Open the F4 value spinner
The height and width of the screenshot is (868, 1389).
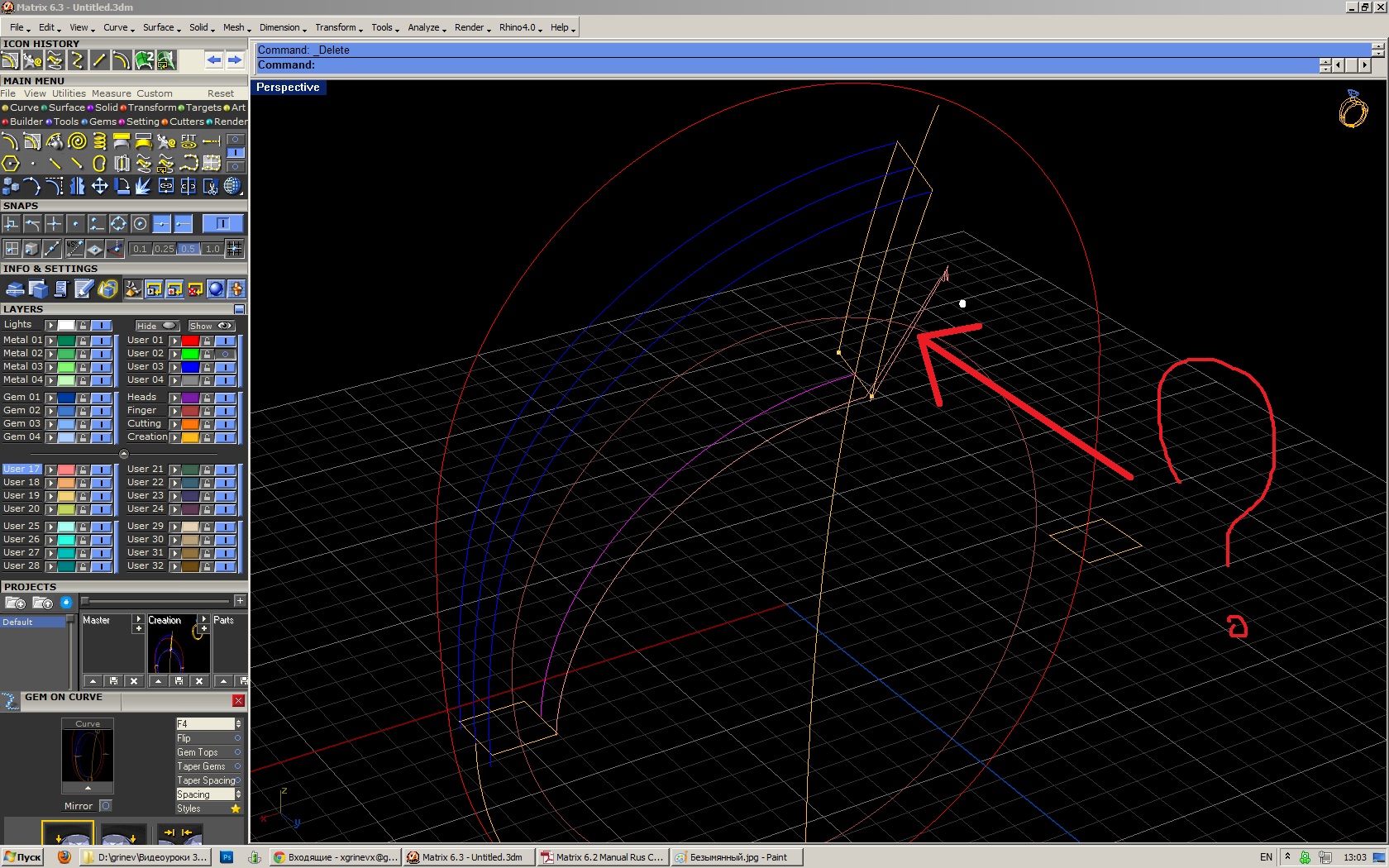tap(238, 723)
